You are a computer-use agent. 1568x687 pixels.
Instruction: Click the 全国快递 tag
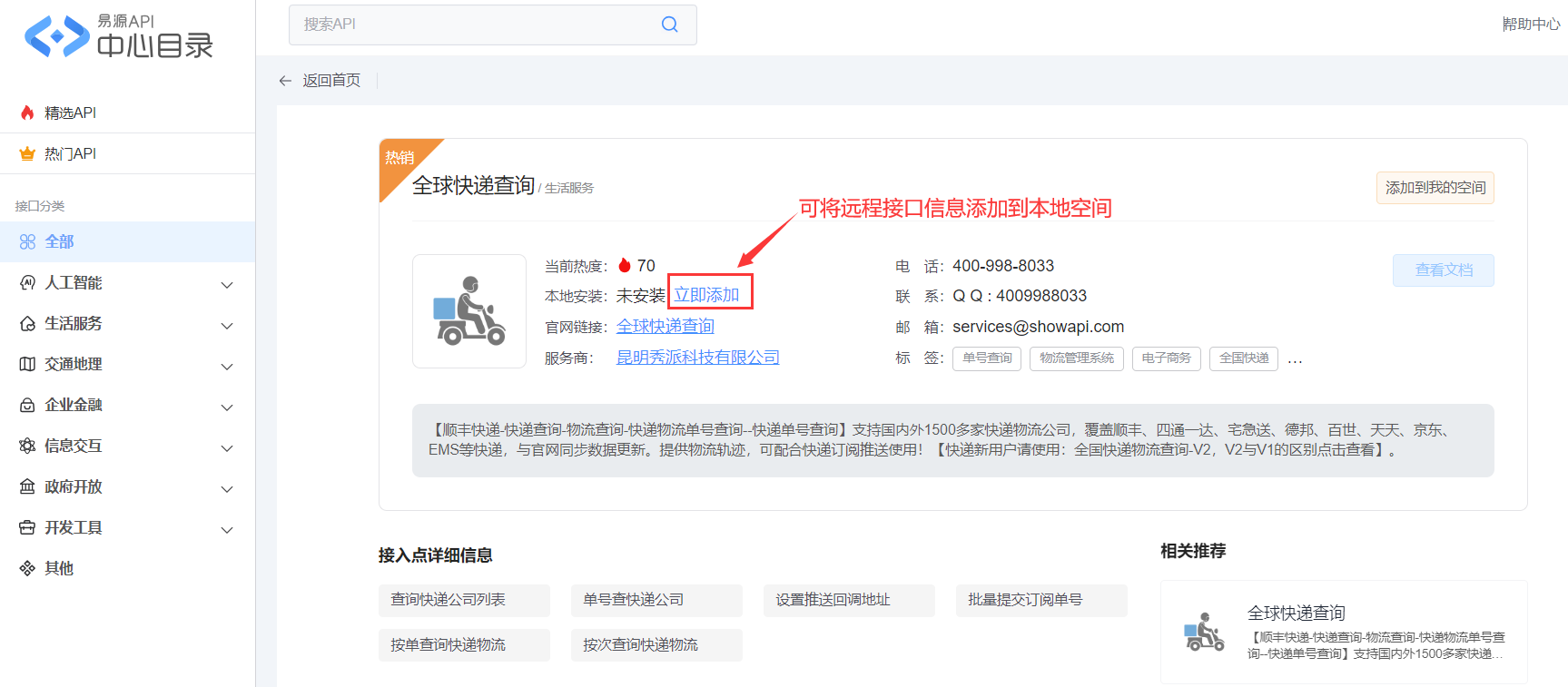pyautogui.click(x=1244, y=358)
